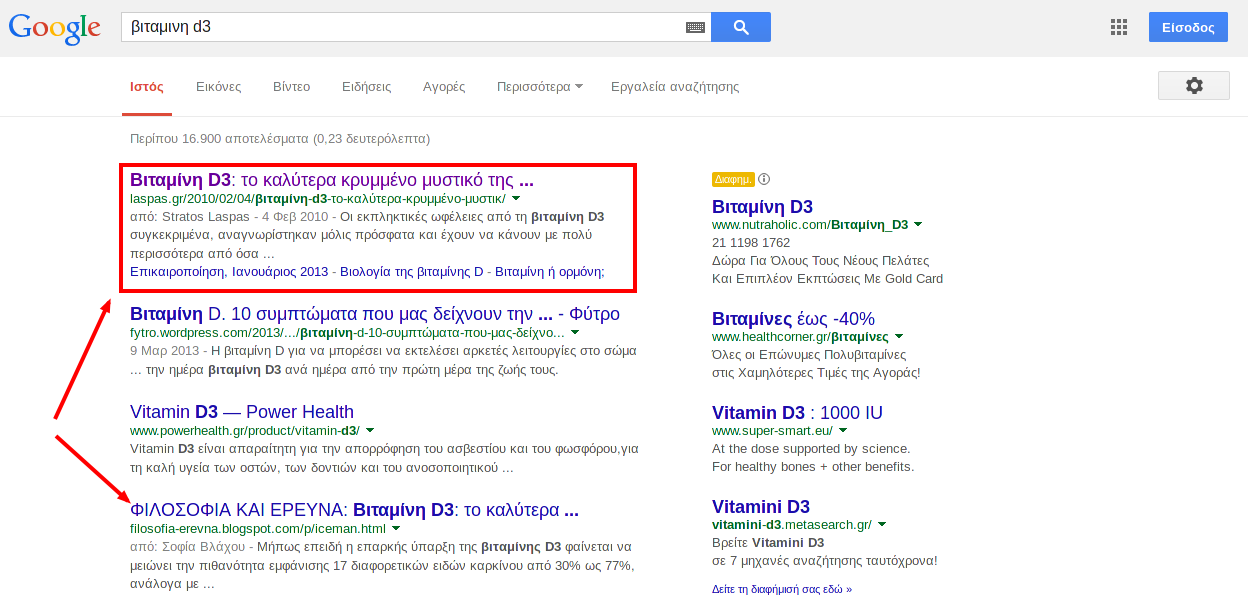Screen dimensions: 1248x606
Task: Click Δείτε τη διαφήμισή σας εδώ link
Action: coord(782,590)
